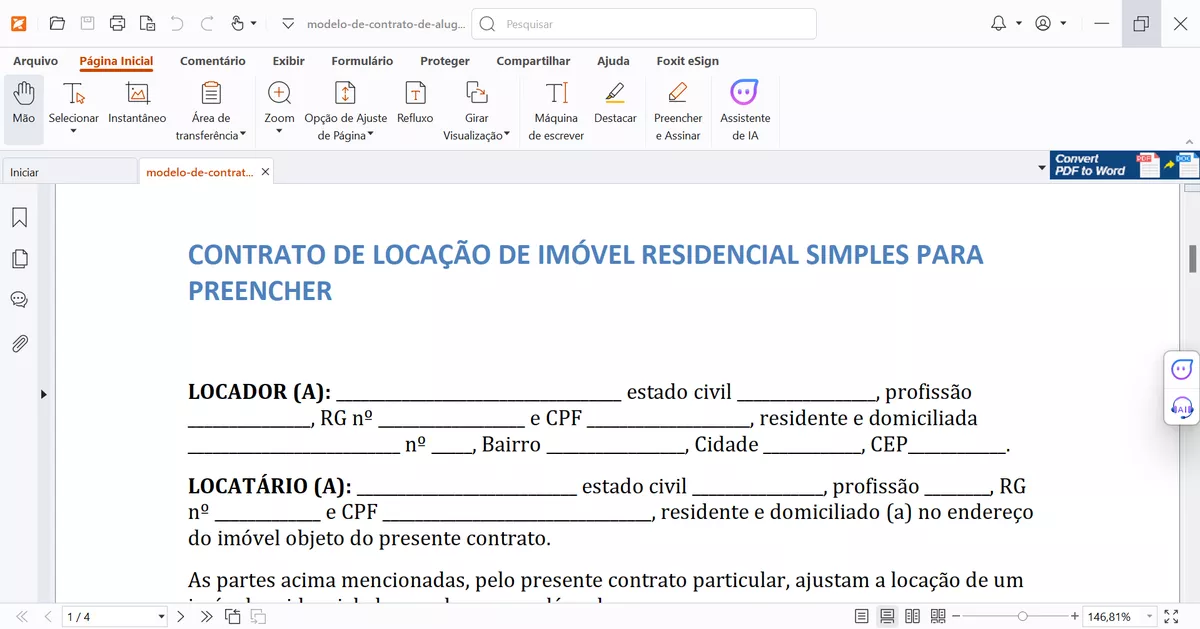Expand the Zoom tool dropdown
The height and width of the screenshot is (629, 1200).
pyautogui.click(x=279, y=131)
